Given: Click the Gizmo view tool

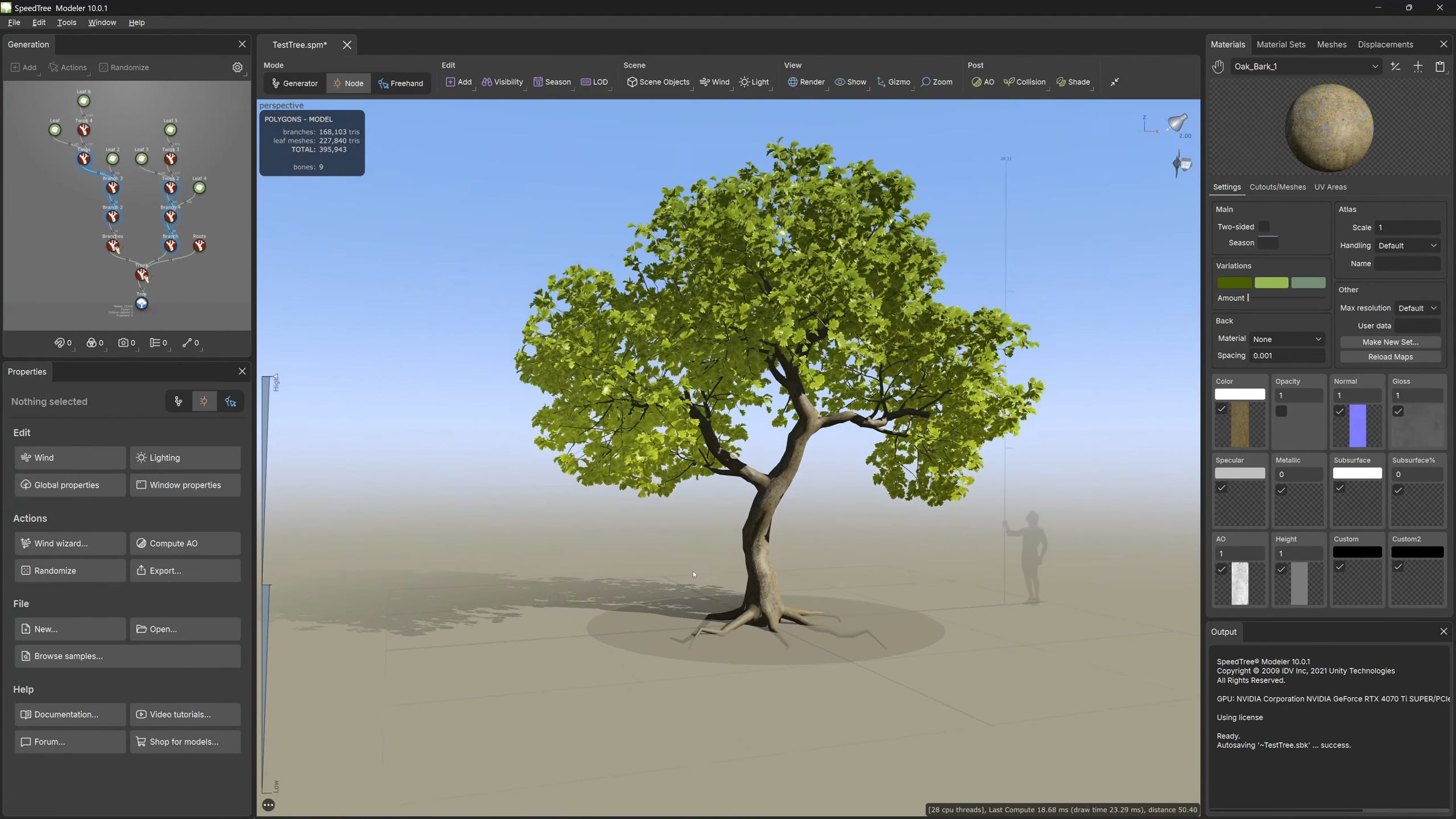Looking at the screenshot, I should (x=893, y=82).
